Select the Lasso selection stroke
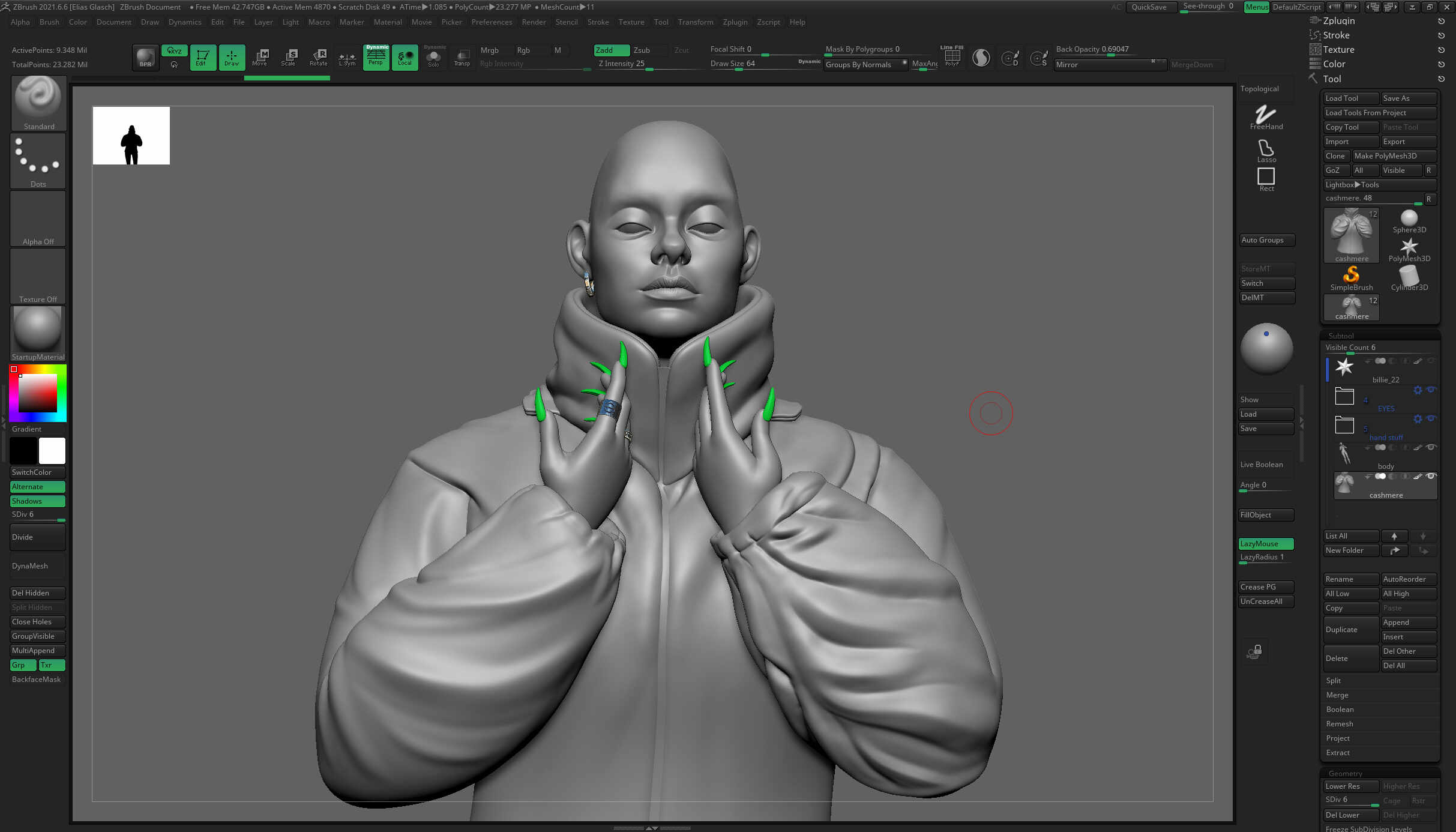The width and height of the screenshot is (1456, 832). tap(1265, 150)
